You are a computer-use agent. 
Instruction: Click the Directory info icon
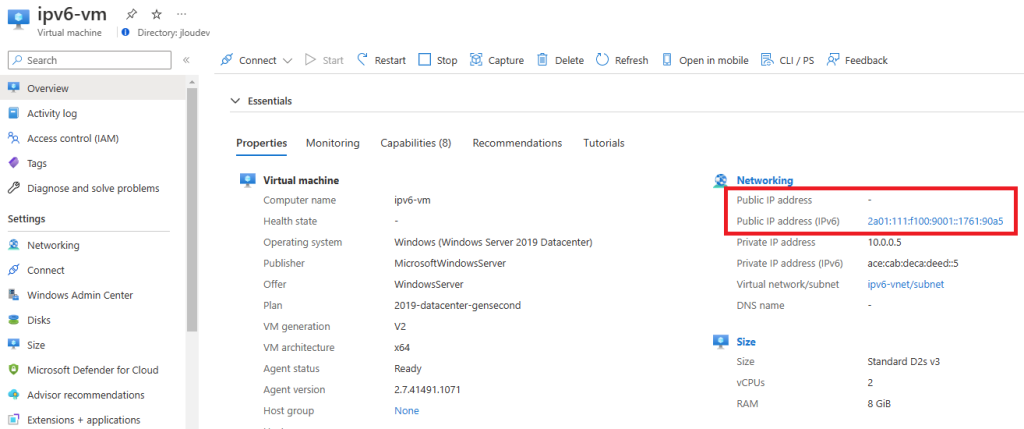coord(125,32)
